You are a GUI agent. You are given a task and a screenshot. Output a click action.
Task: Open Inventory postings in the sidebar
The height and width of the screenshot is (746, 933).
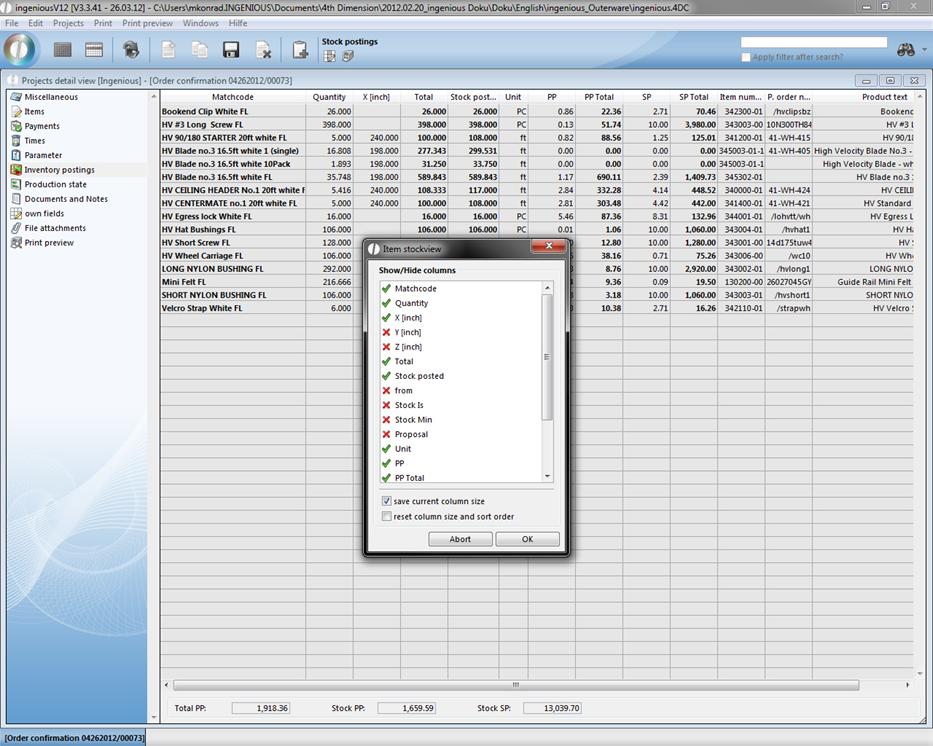point(59,170)
